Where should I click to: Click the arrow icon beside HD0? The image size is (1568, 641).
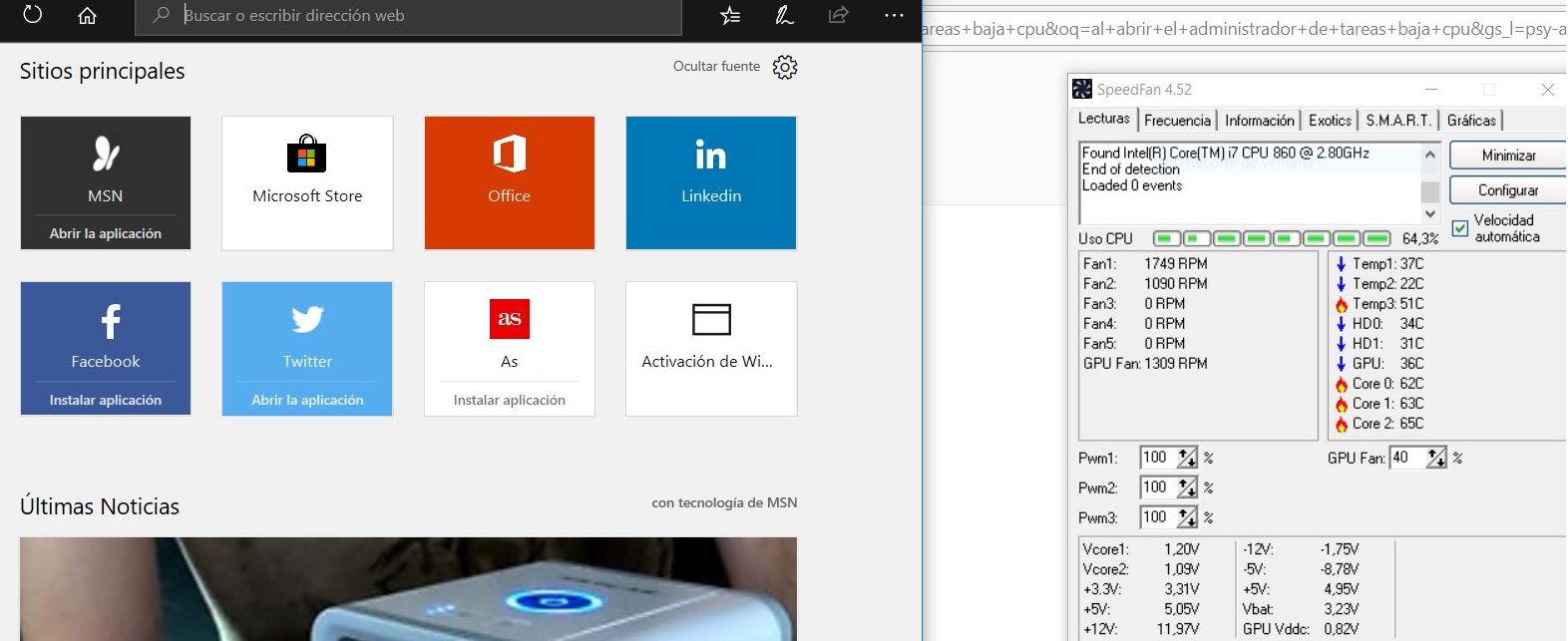[x=1341, y=324]
